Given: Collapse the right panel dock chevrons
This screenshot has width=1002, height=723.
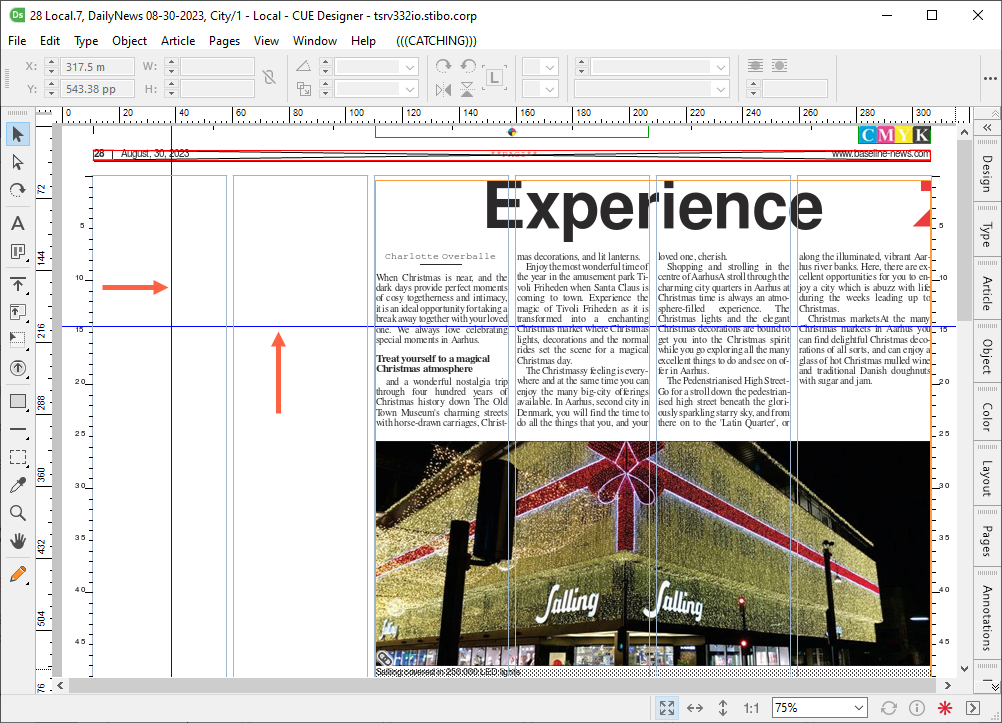Looking at the screenshot, I should pos(986,128).
